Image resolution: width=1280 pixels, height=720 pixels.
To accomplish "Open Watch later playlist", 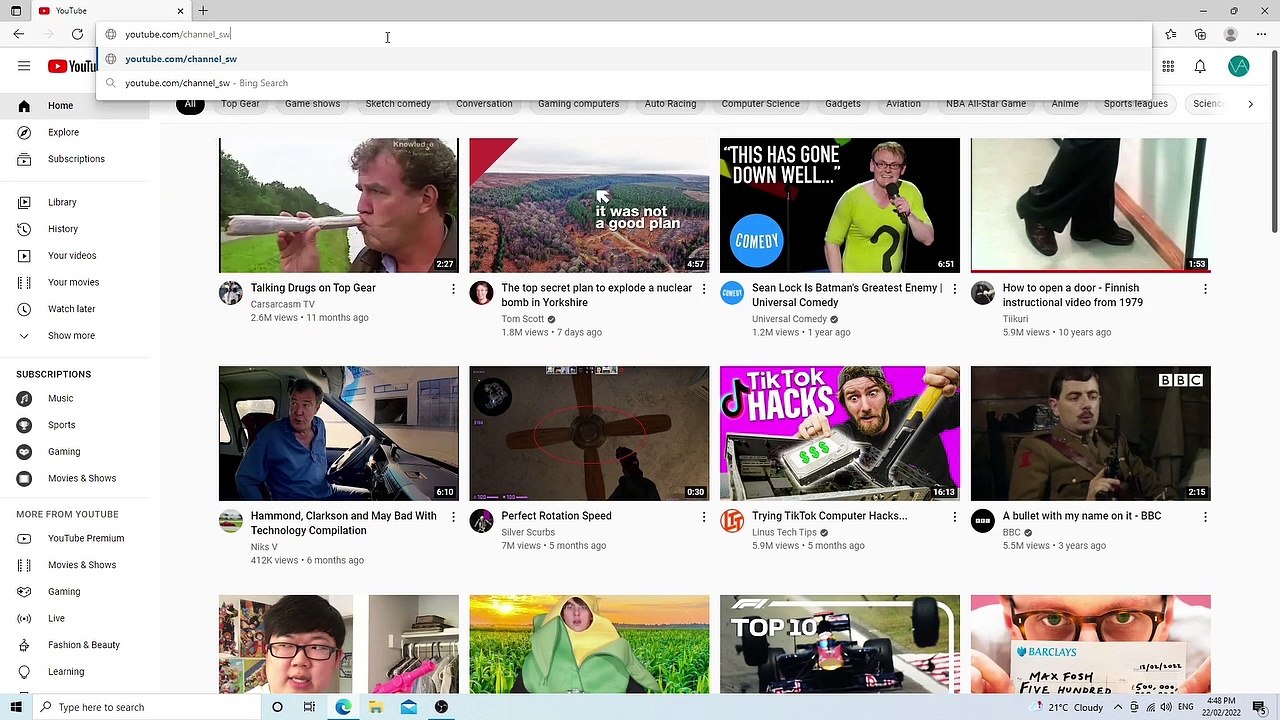I will click(75, 309).
